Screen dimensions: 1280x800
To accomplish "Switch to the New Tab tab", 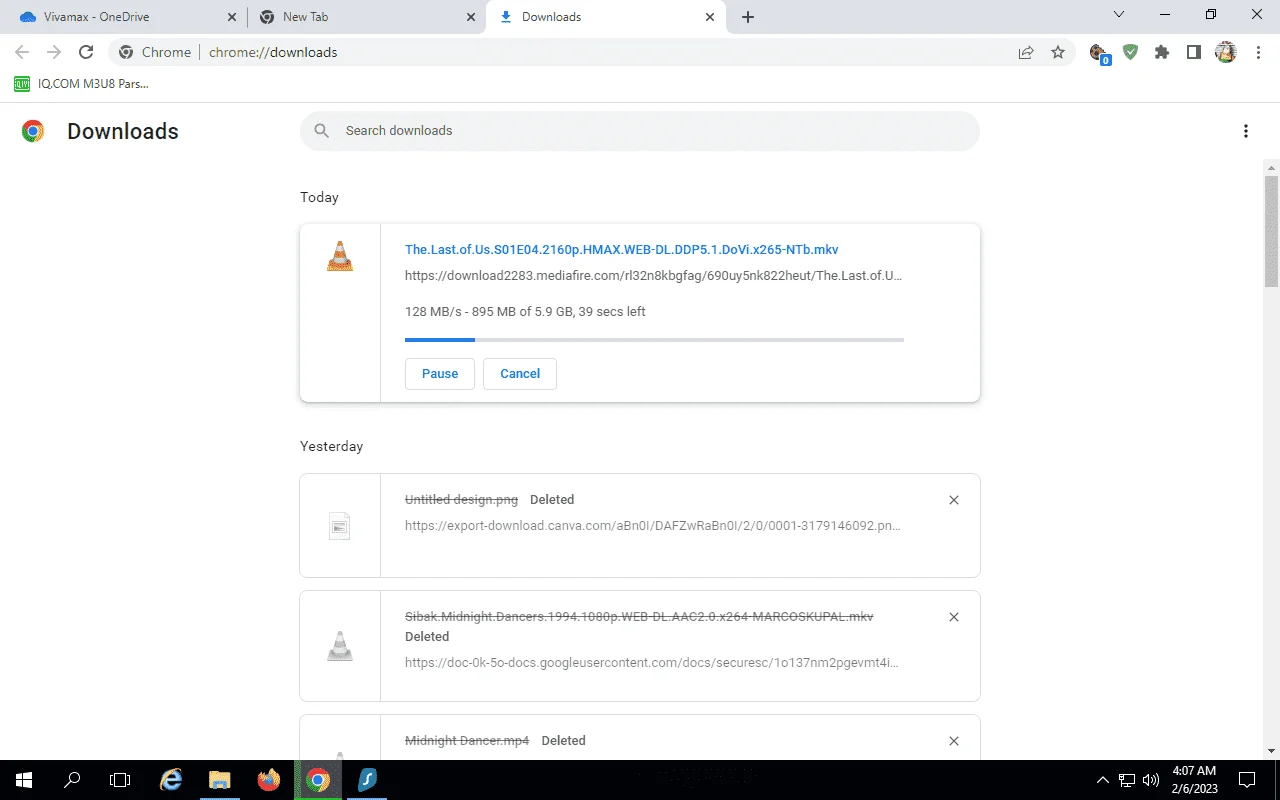I will [x=365, y=17].
